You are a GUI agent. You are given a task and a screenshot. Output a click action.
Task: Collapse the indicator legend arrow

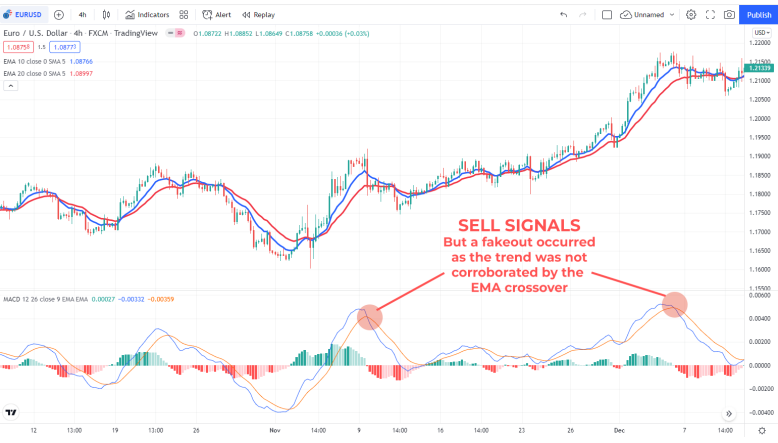[11, 86]
